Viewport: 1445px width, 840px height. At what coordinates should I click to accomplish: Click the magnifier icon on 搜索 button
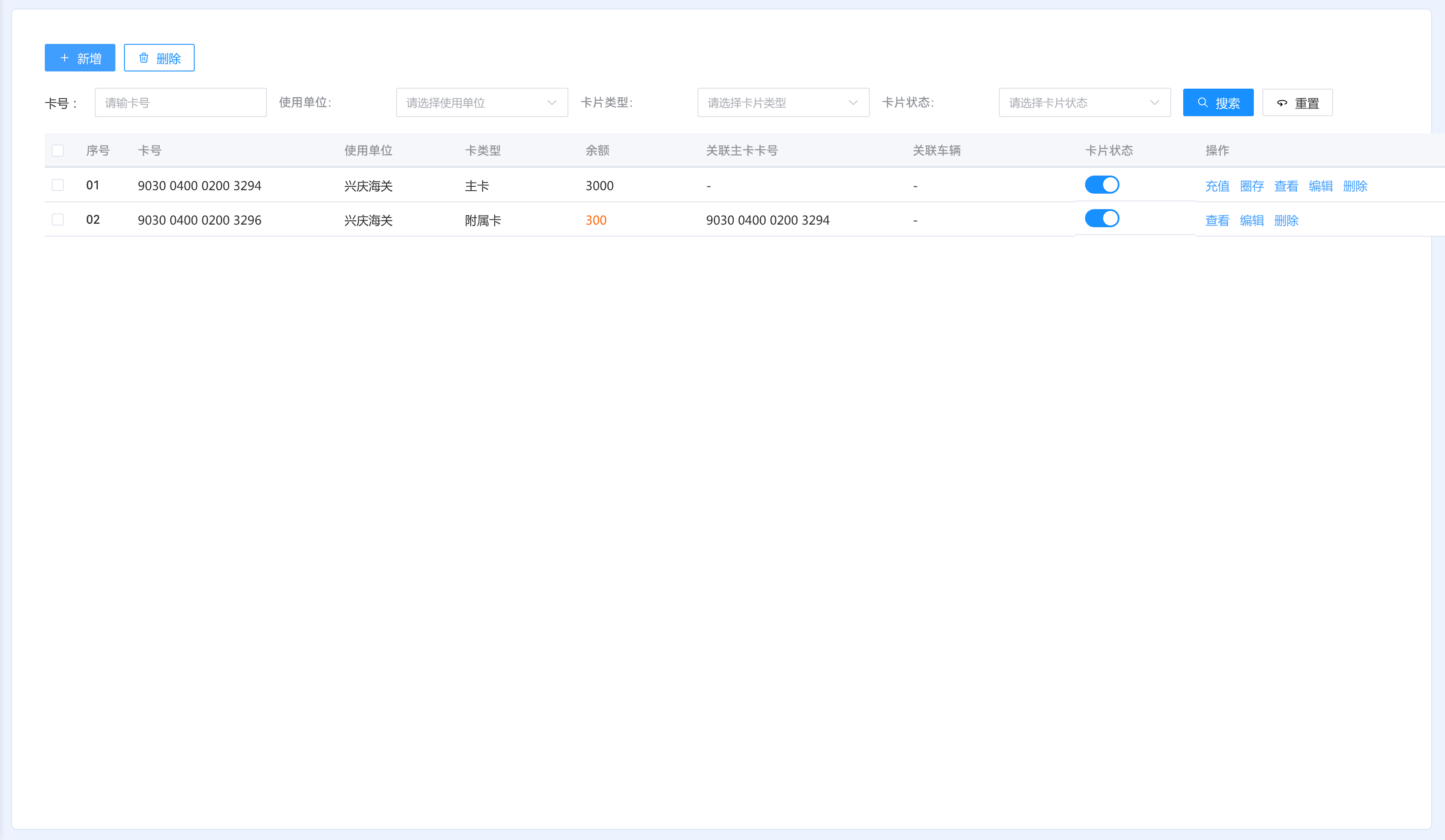tap(1203, 102)
